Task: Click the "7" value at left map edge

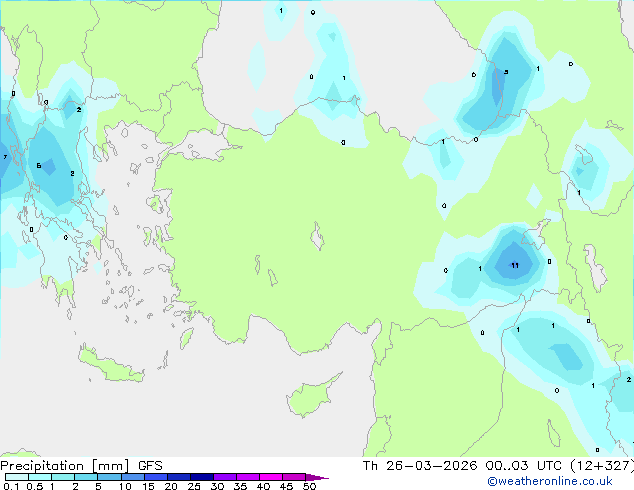Action: point(5,157)
